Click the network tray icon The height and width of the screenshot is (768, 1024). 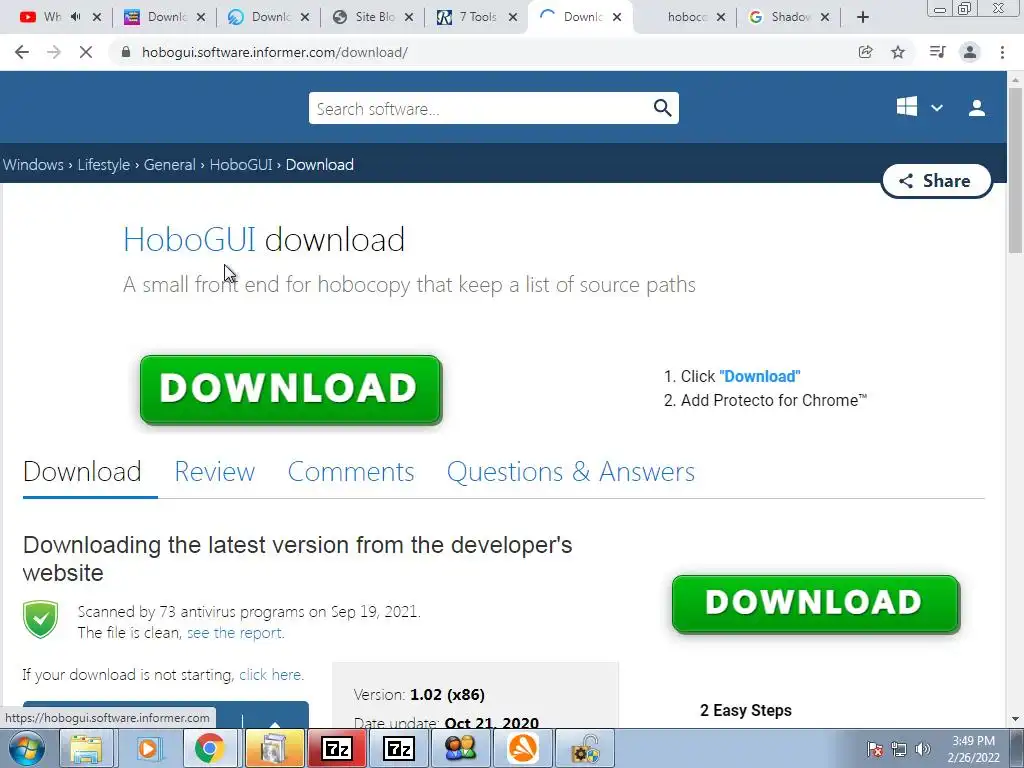(899, 749)
